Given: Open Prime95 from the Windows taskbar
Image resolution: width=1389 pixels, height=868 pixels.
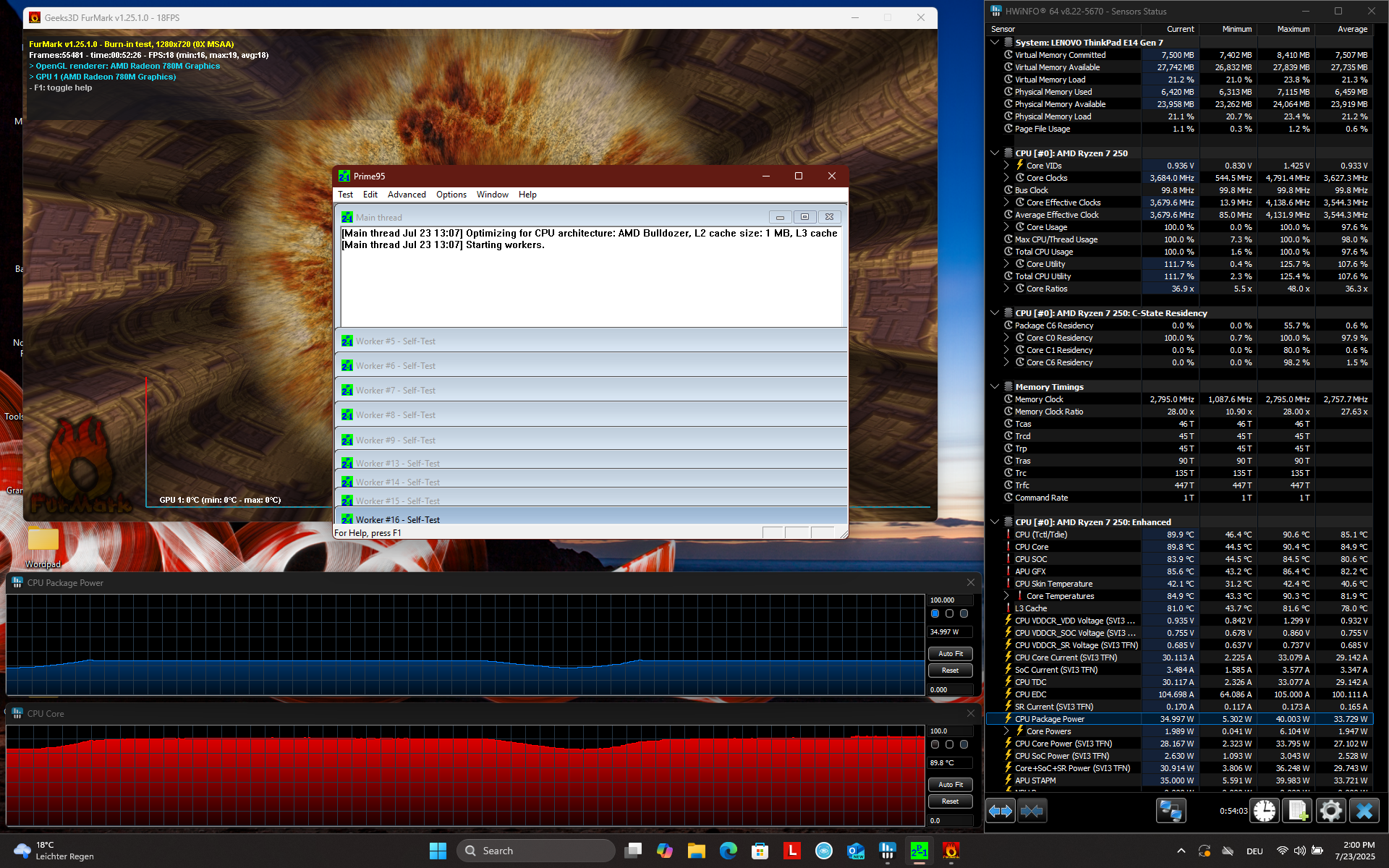Looking at the screenshot, I should tap(919, 851).
